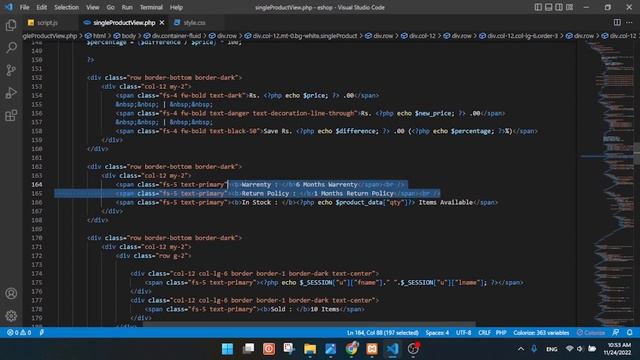Click the body breadcrumb
The height and width of the screenshot is (360, 640).
(x=124, y=36)
